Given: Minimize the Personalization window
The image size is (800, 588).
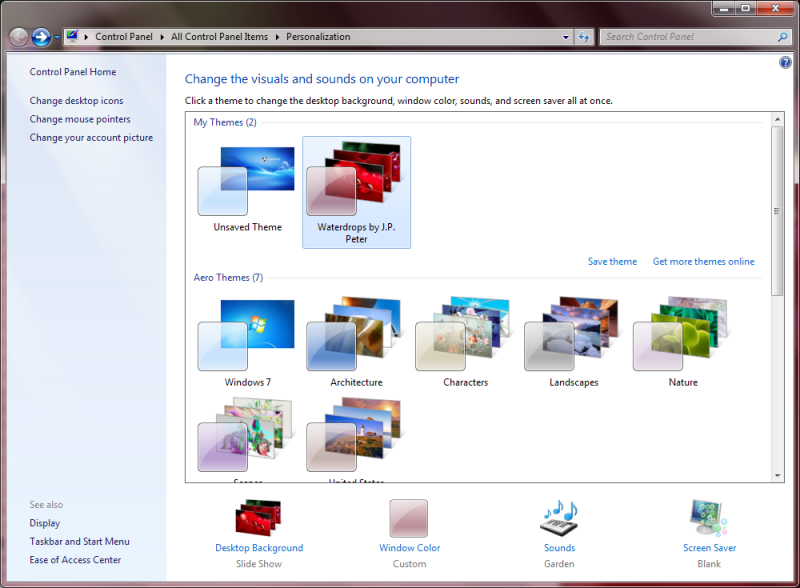Looking at the screenshot, I should coord(723,9).
